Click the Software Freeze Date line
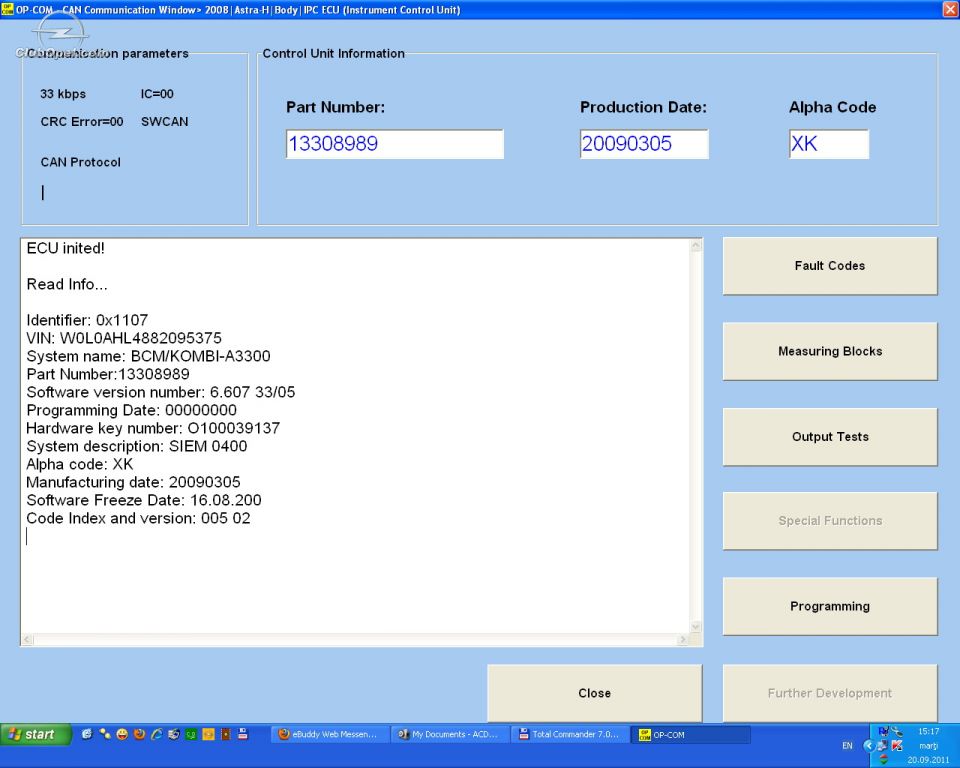This screenshot has height=768, width=960. point(144,500)
